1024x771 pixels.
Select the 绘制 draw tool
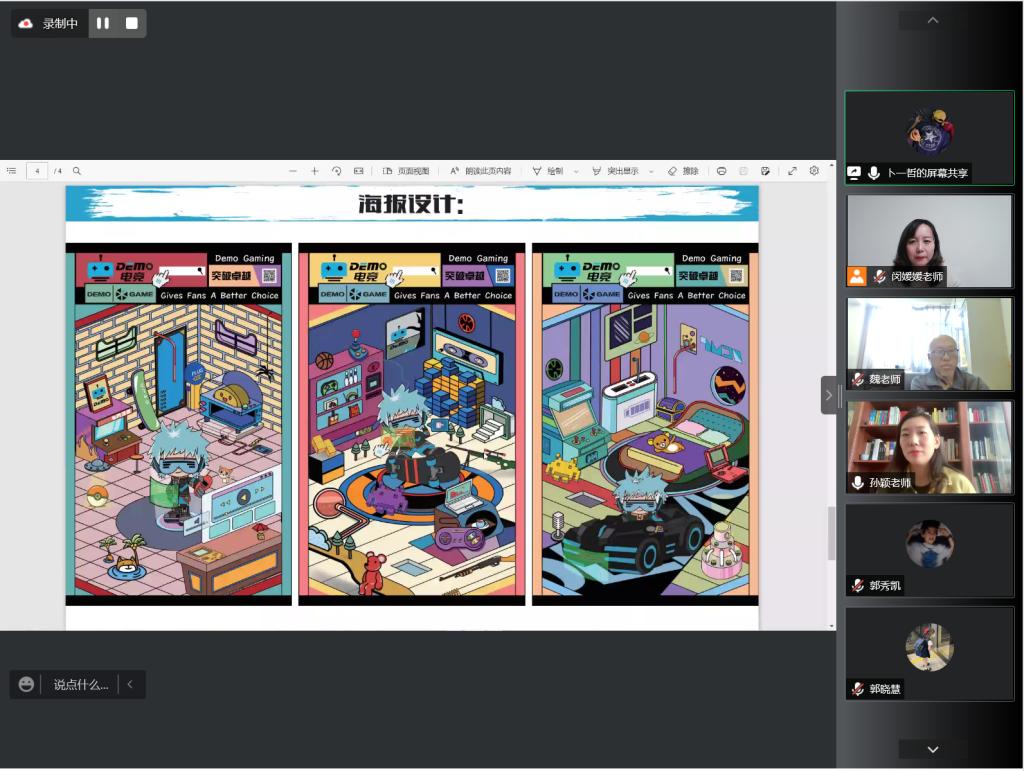click(548, 171)
